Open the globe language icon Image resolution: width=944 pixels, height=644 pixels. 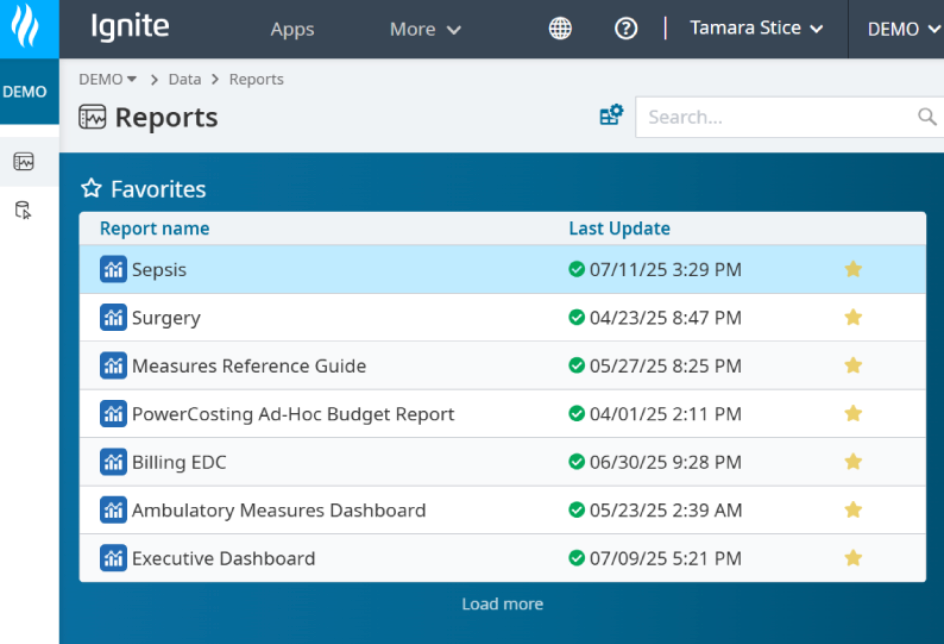tap(560, 29)
